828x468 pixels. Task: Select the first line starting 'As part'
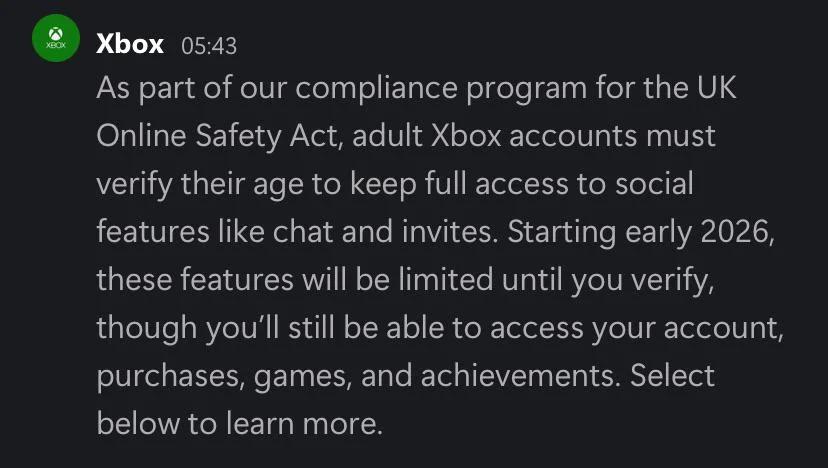416,88
